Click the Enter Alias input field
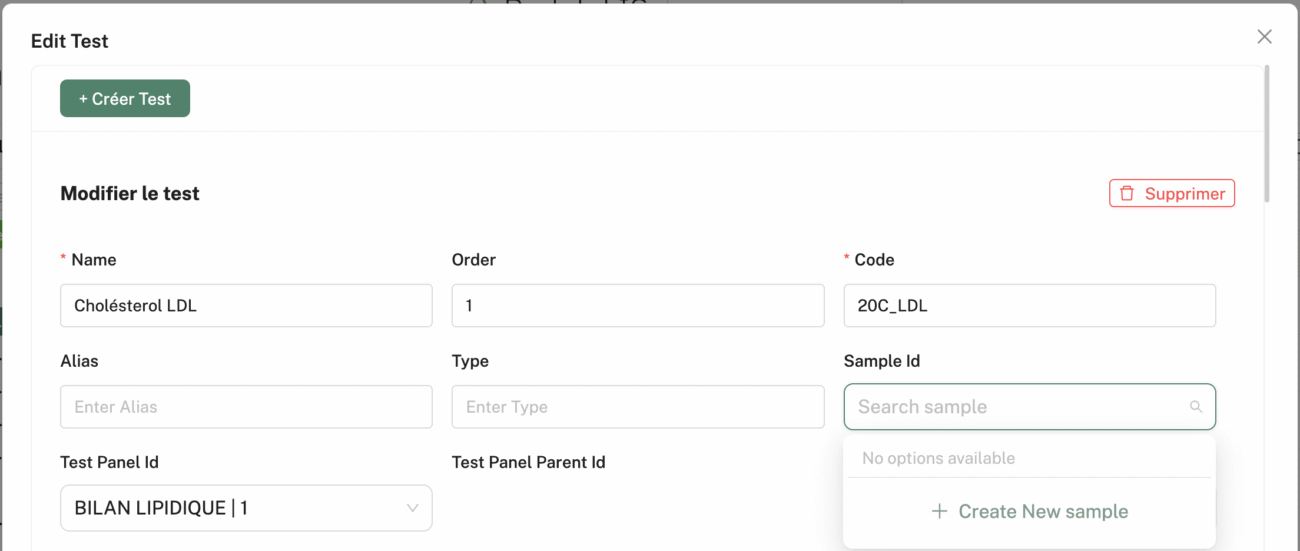Viewport: 1300px width, 551px height. [x=246, y=407]
